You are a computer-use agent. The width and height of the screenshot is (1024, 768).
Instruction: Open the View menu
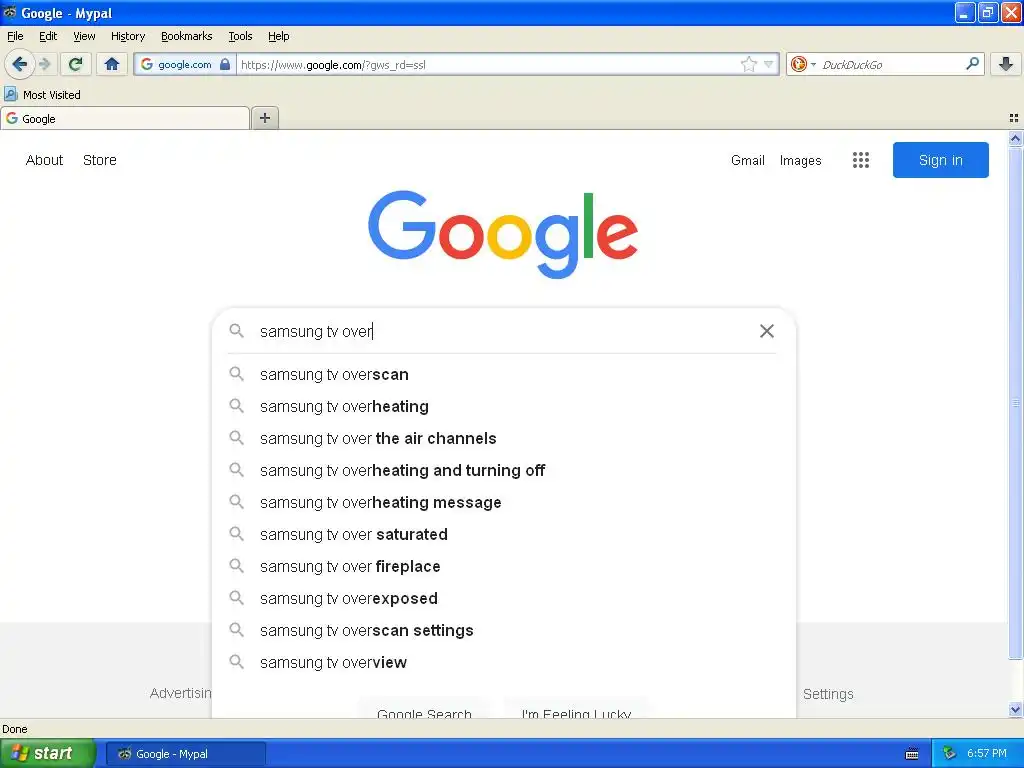[84, 36]
